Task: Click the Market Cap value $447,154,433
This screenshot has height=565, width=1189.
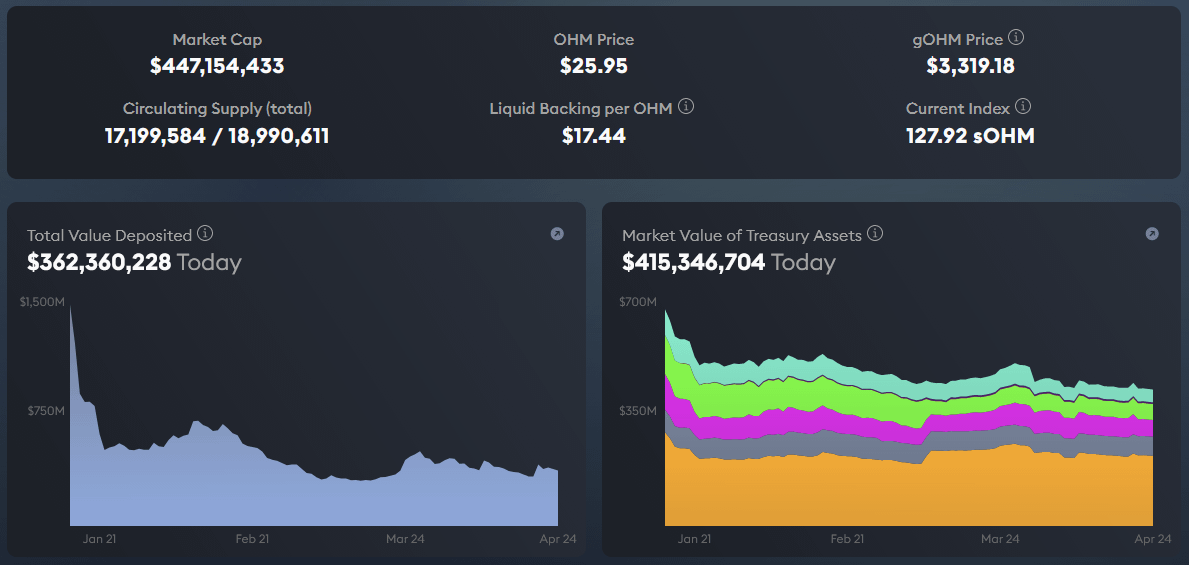Action: point(217,66)
